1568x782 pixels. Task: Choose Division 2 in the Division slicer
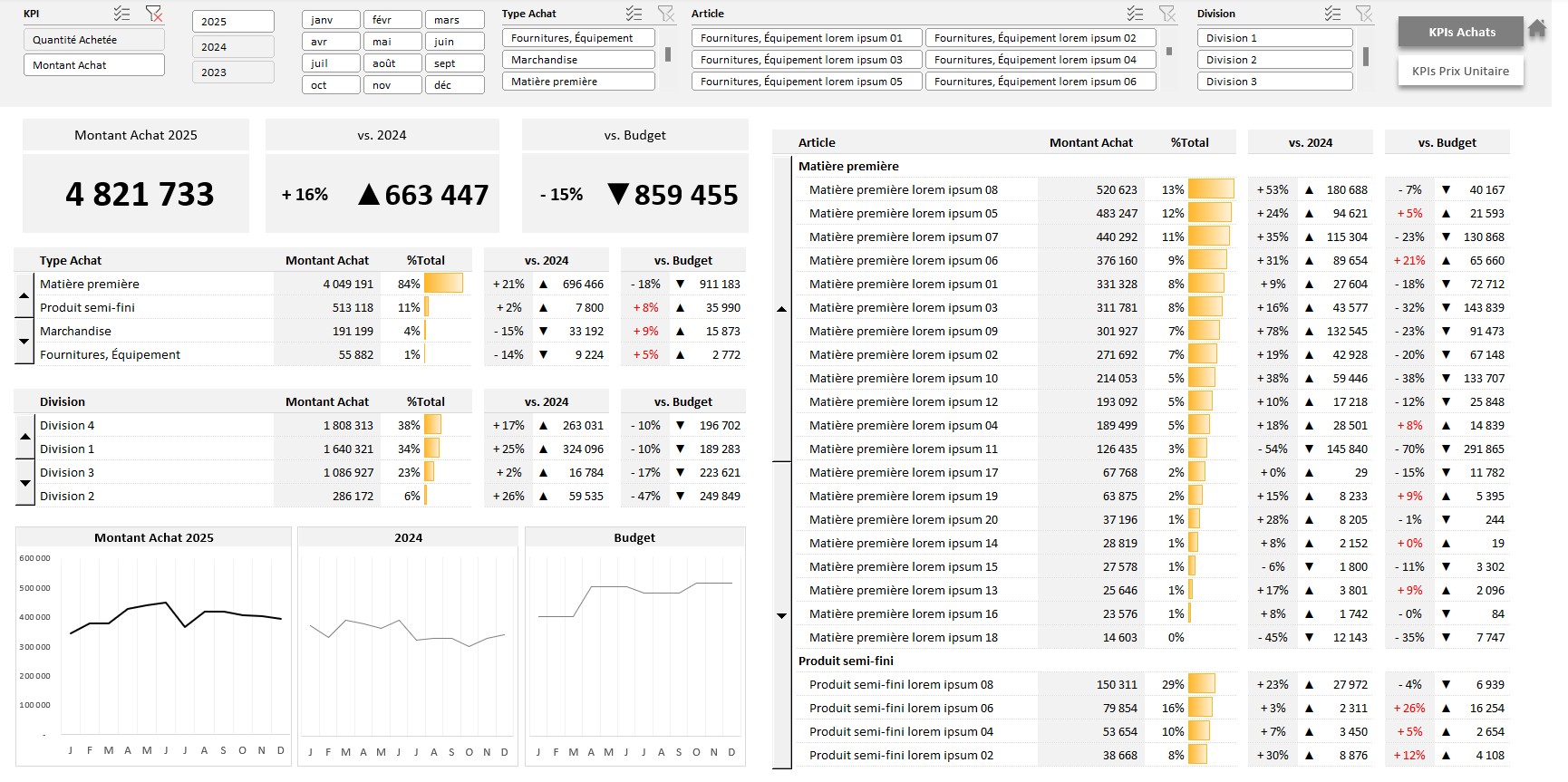click(1278, 60)
